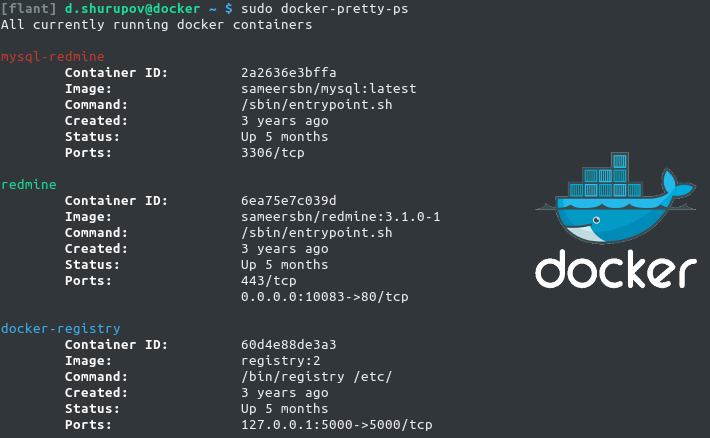Screen dimensions: 710x438
Task: Click container ID 60d4e88de3a3
Action: [289, 345]
